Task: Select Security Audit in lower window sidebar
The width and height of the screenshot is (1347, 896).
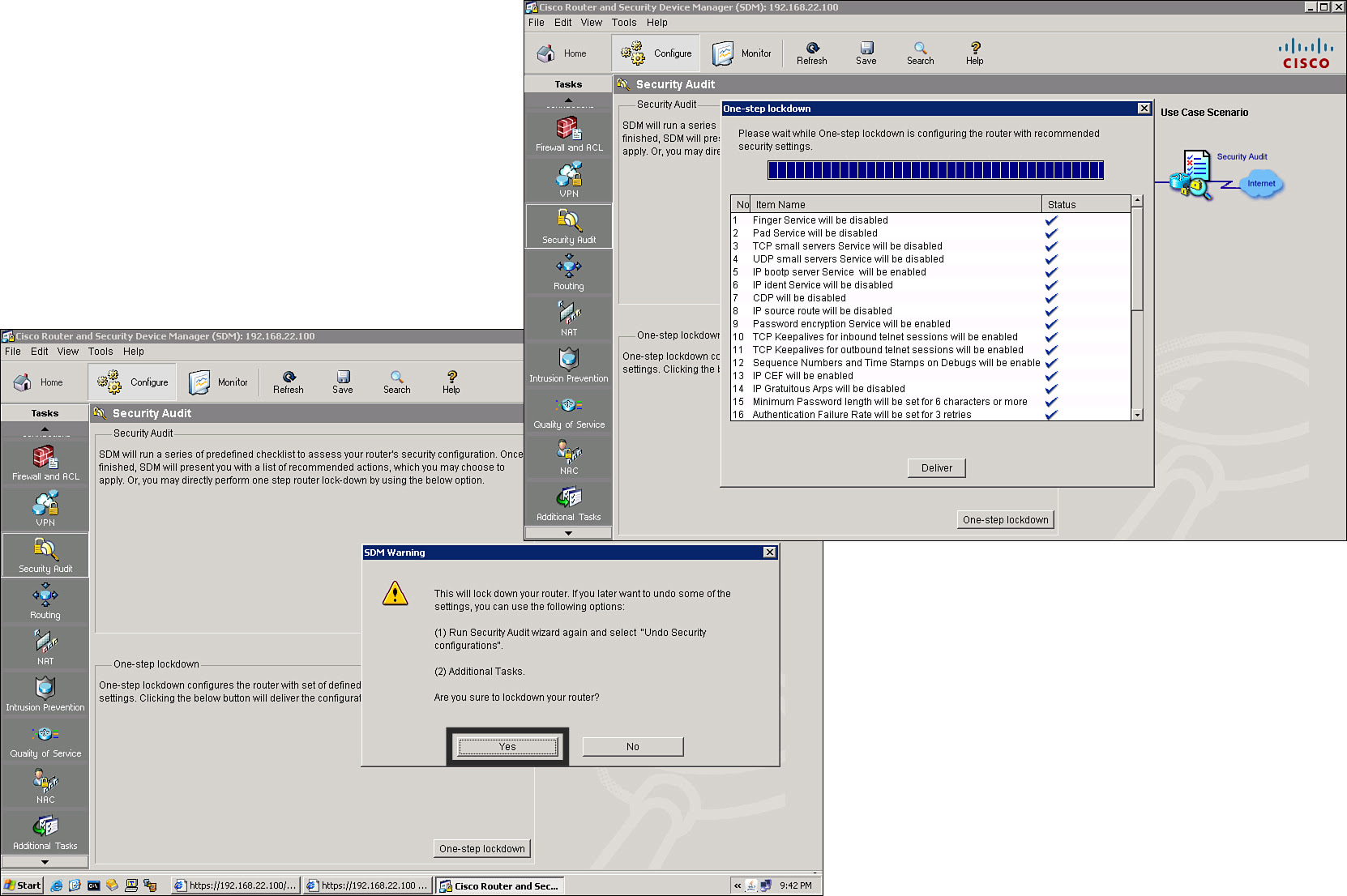Action: click(x=45, y=555)
